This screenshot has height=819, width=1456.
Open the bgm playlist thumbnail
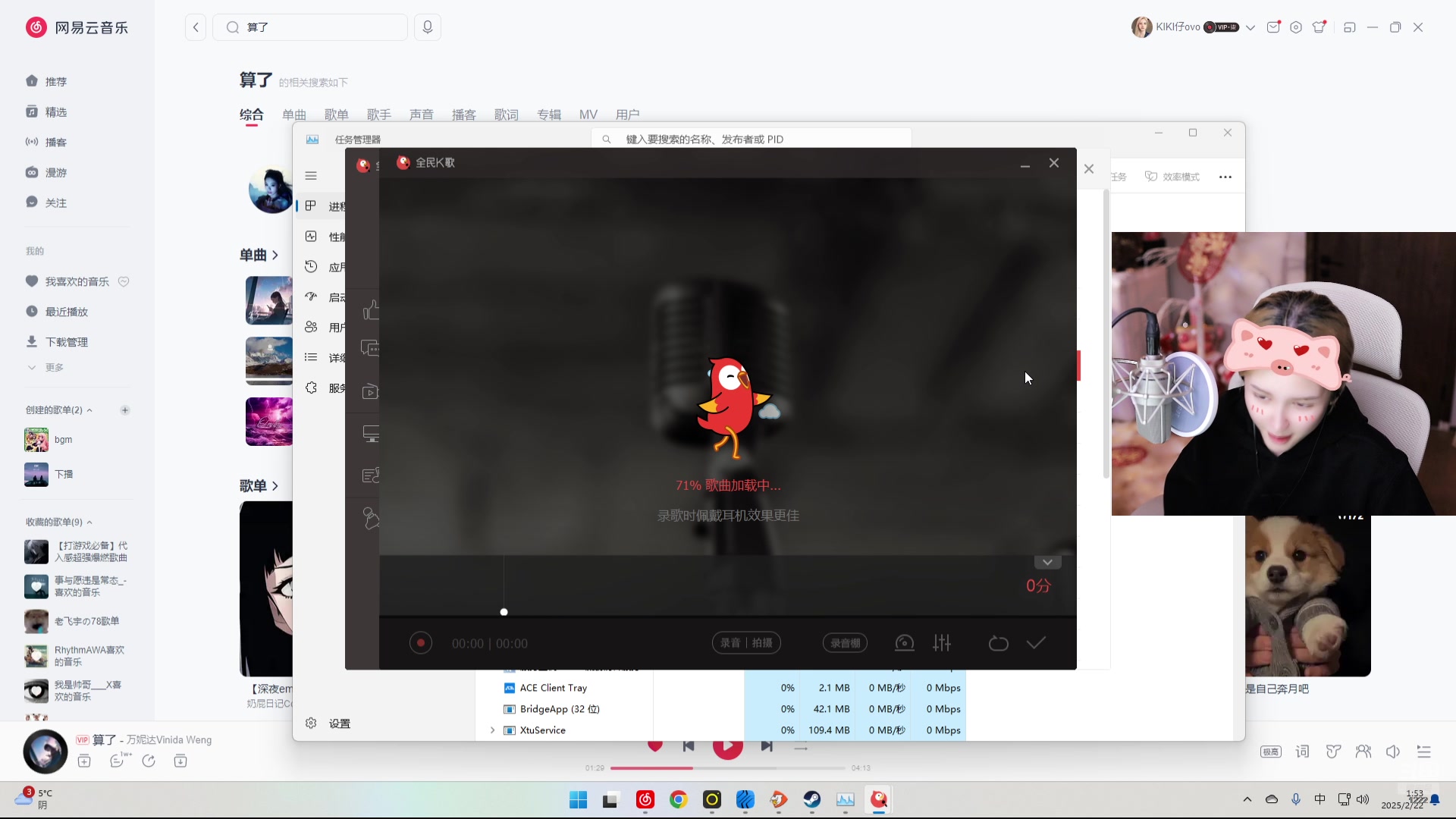(36, 439)
